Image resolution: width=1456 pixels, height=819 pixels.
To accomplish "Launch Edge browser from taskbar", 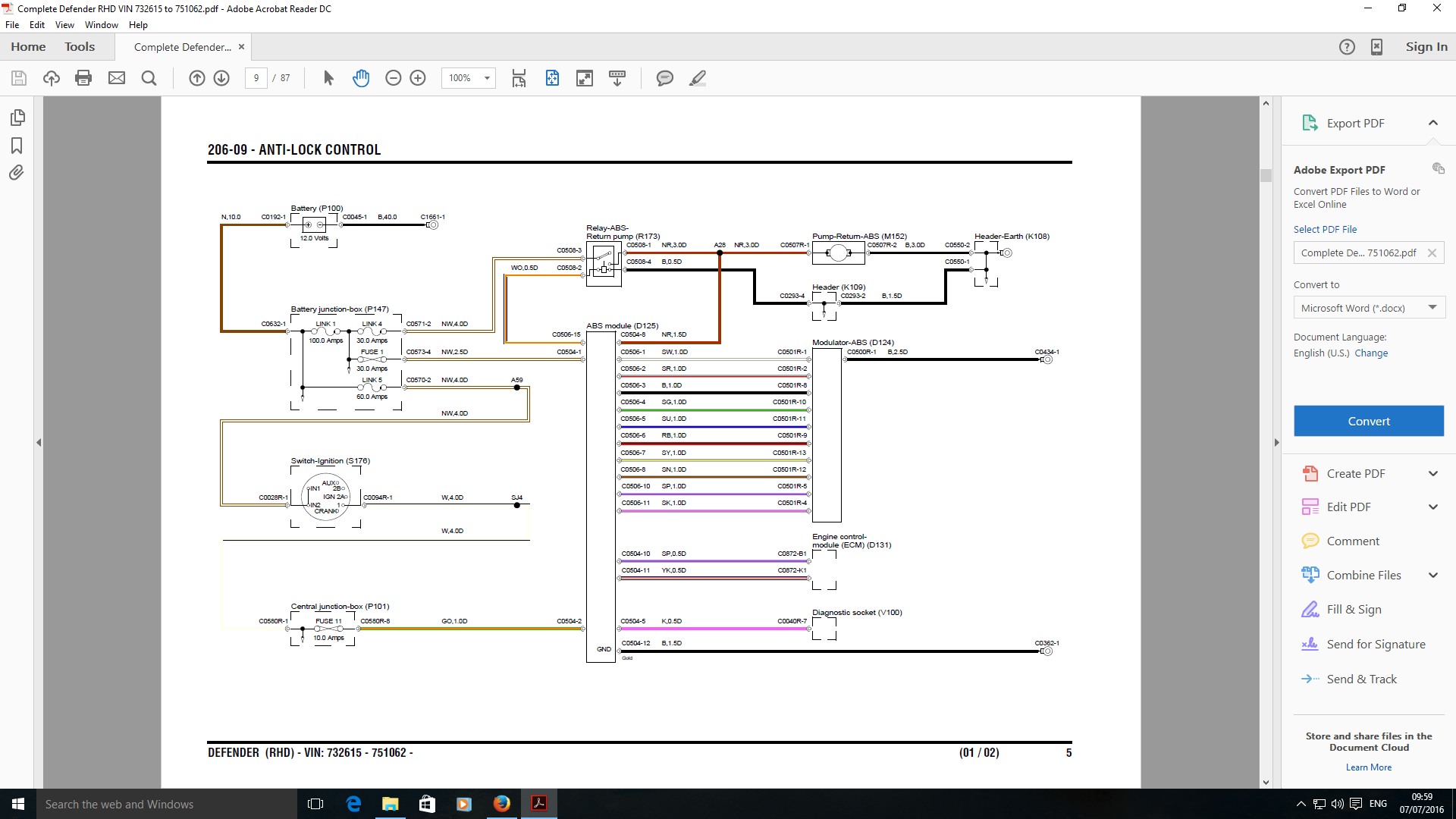I will coord(353,804).
